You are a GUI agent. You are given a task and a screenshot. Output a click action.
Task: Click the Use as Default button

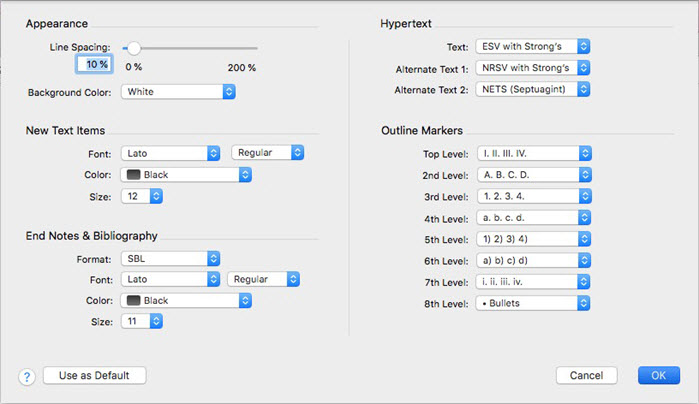pyautogui.click(x=94, y=375)
